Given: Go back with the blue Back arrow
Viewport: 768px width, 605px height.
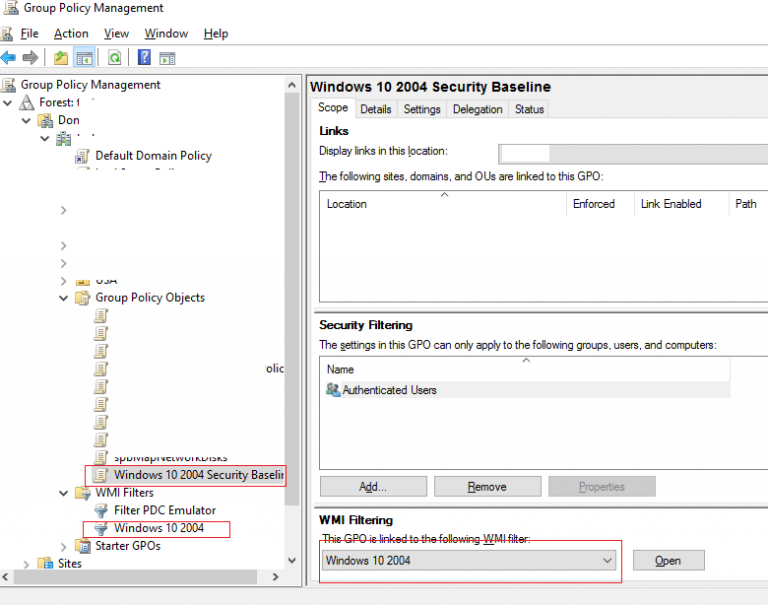Looking at the screenshot, I should [8, 58].
